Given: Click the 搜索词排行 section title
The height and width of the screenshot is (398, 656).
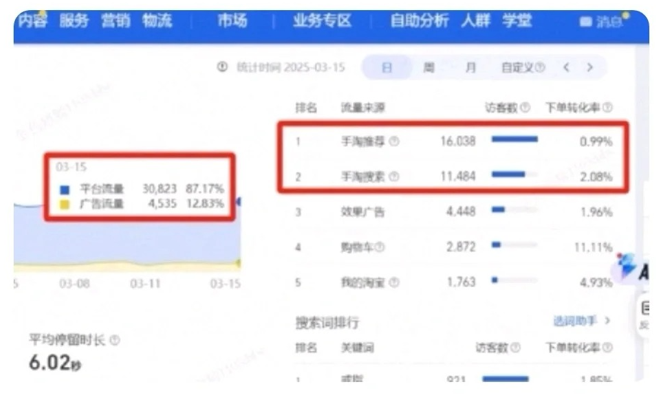Looking at the screenshot, I should (x=327, y=323).
